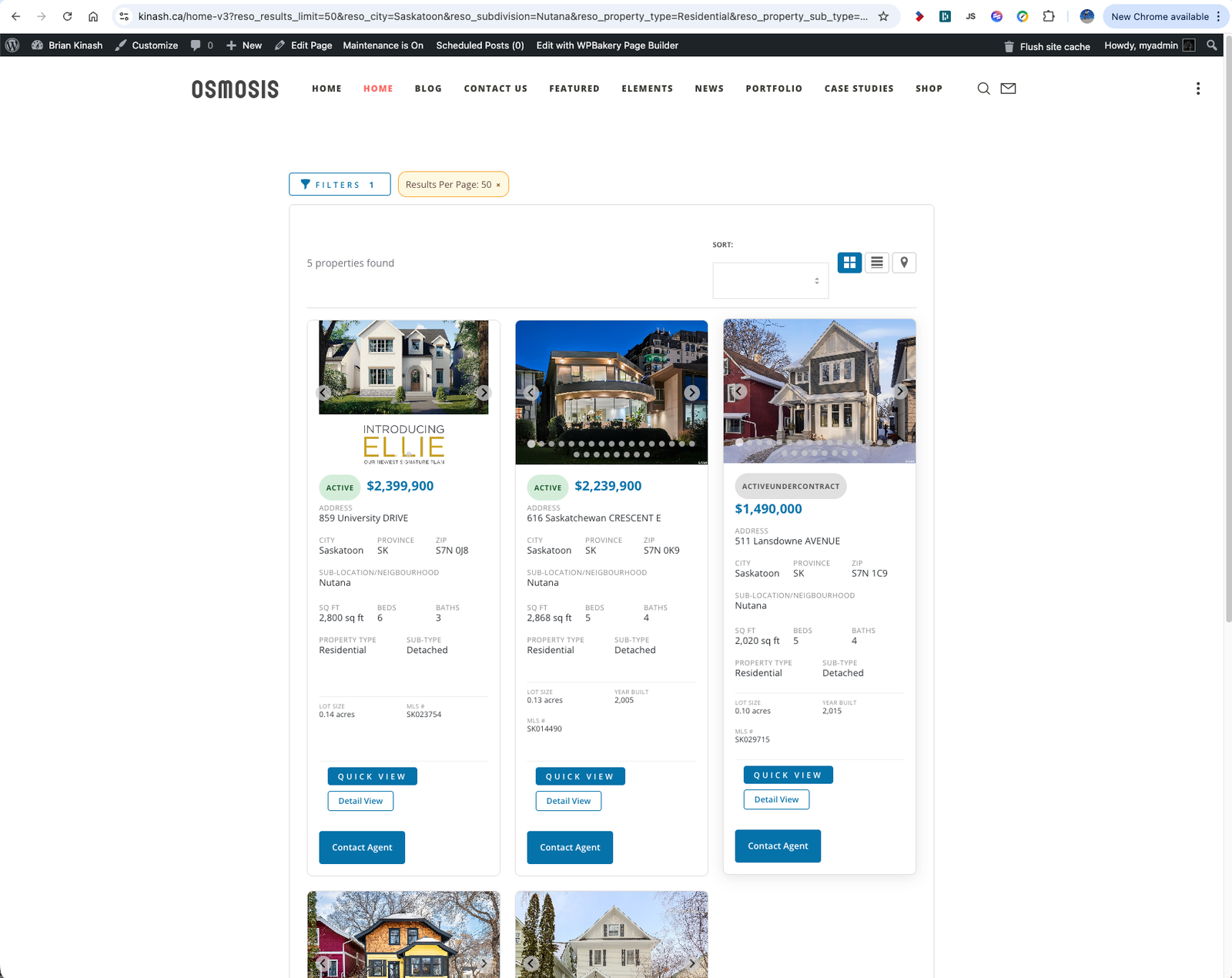Open the Sort dropdown
This screenshot has height=978, width=1232.
click(x=770, y=280)
